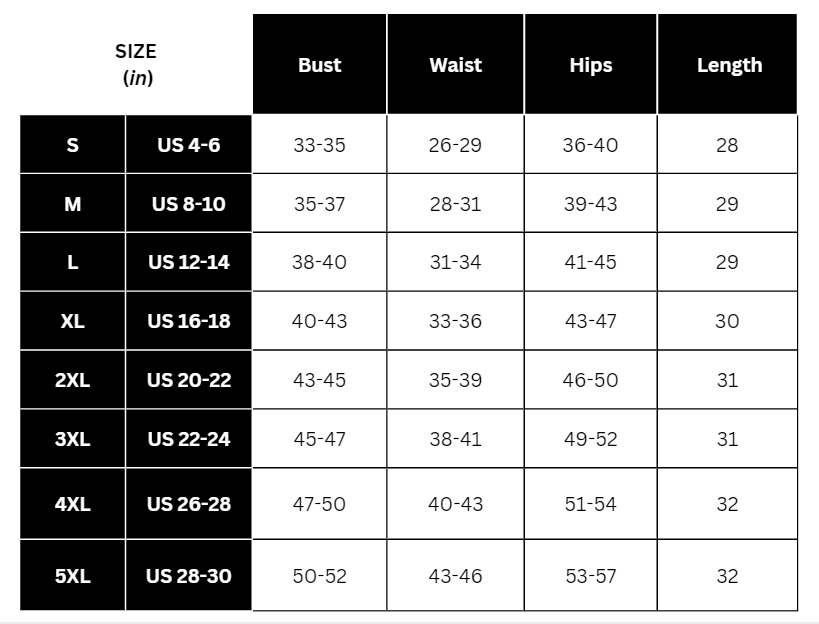Screen dimensions: 819x624
Task: Click the US 22-24 size cell
Action: pyautogui.click(x=189, y=439)
